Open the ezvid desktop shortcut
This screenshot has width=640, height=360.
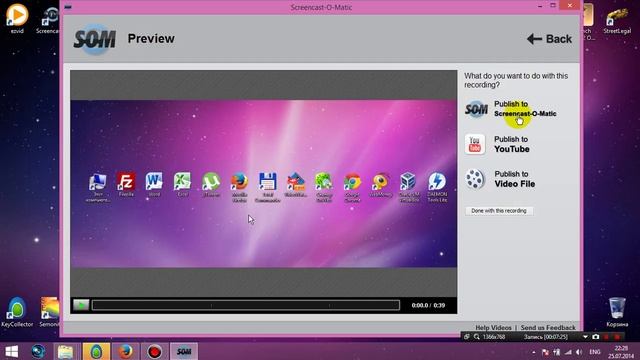point(17,18)
